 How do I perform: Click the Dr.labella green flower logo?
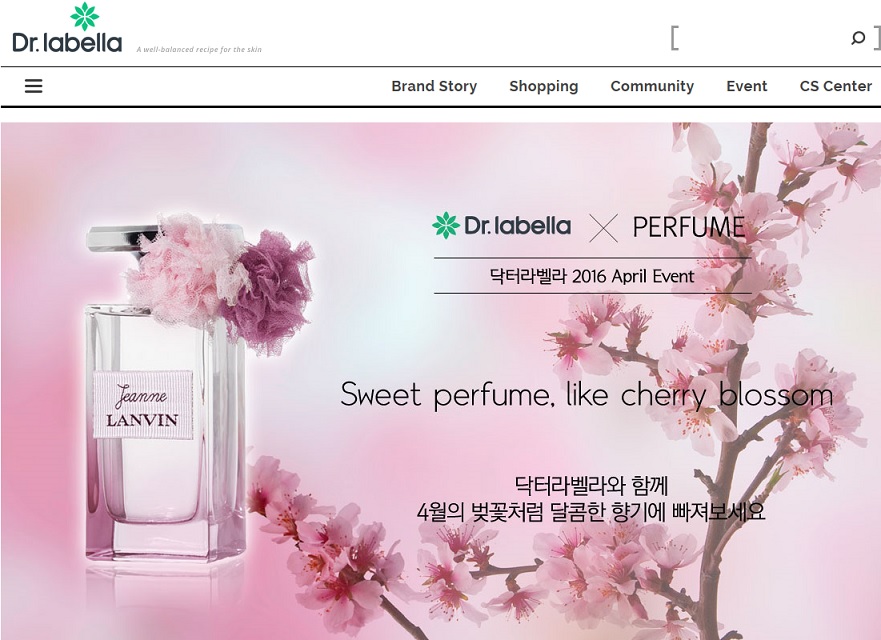[85, 16]
